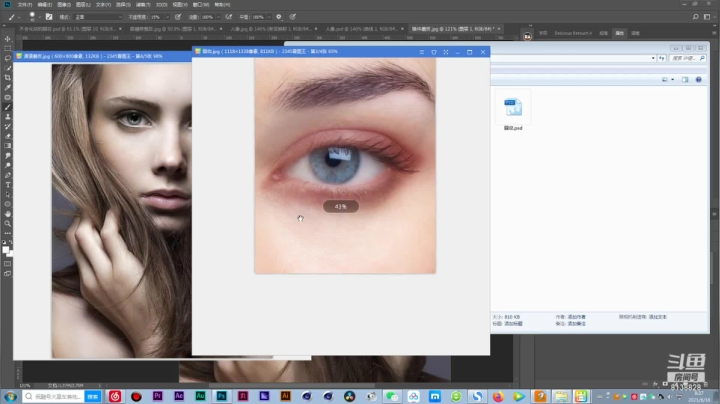Click the skin/theme icon in viewer title bar
The width and height of the screenshot is (720, 404).
(x=434, y=52)
